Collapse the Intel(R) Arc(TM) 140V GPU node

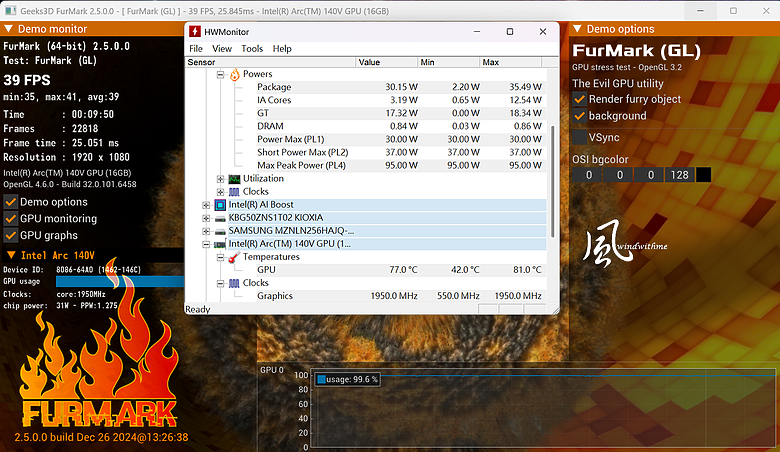tap(206, 244)
